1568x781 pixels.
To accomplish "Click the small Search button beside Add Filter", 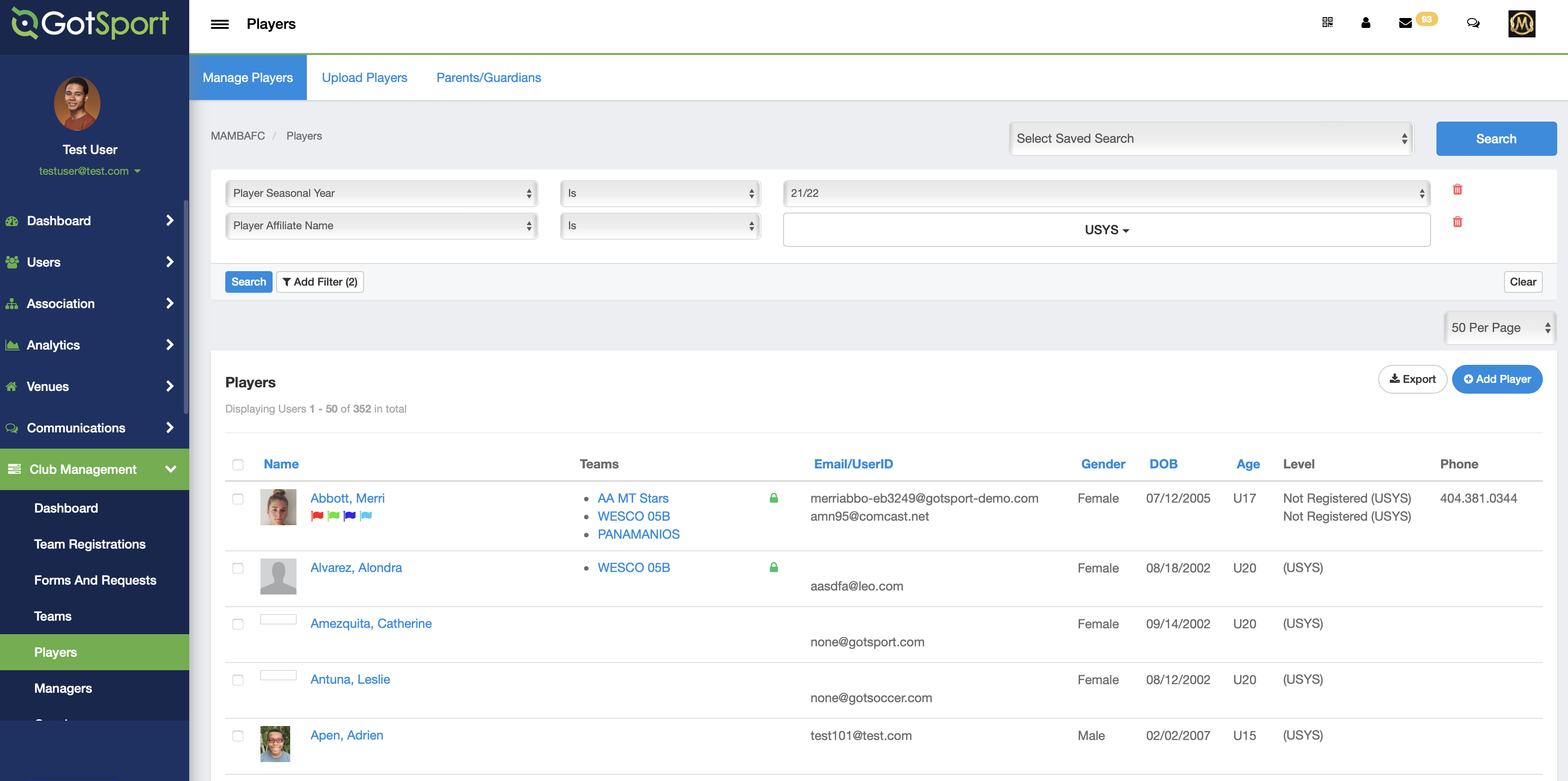I will 248,282.
